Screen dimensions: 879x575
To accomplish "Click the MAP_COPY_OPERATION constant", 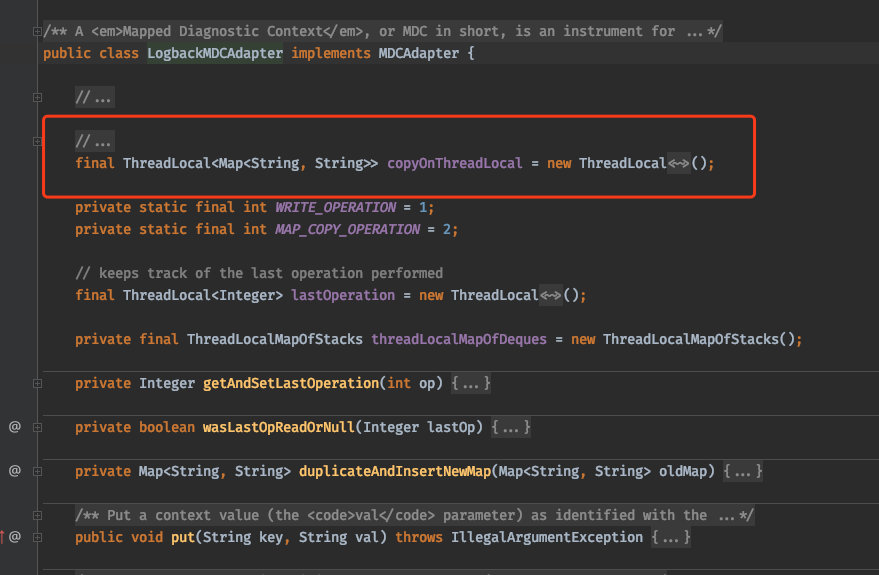I will [x=347, y=229].
